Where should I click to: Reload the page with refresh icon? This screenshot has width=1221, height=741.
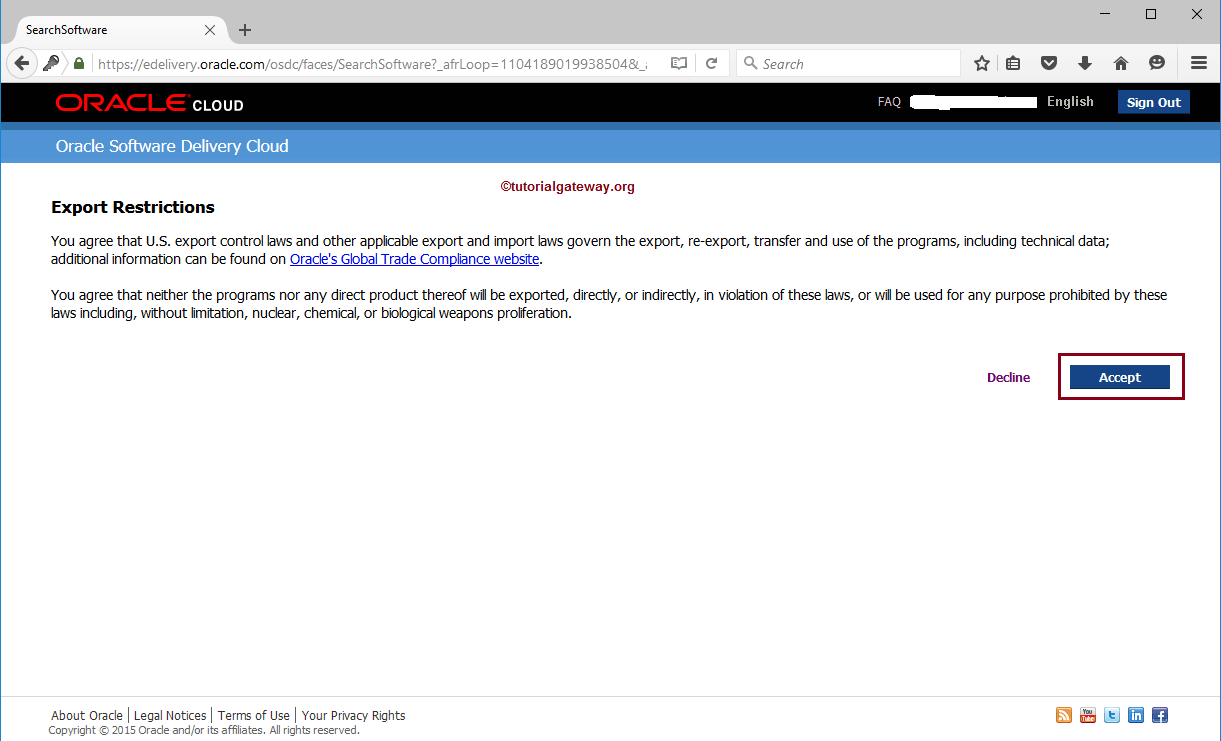point(711,63)
